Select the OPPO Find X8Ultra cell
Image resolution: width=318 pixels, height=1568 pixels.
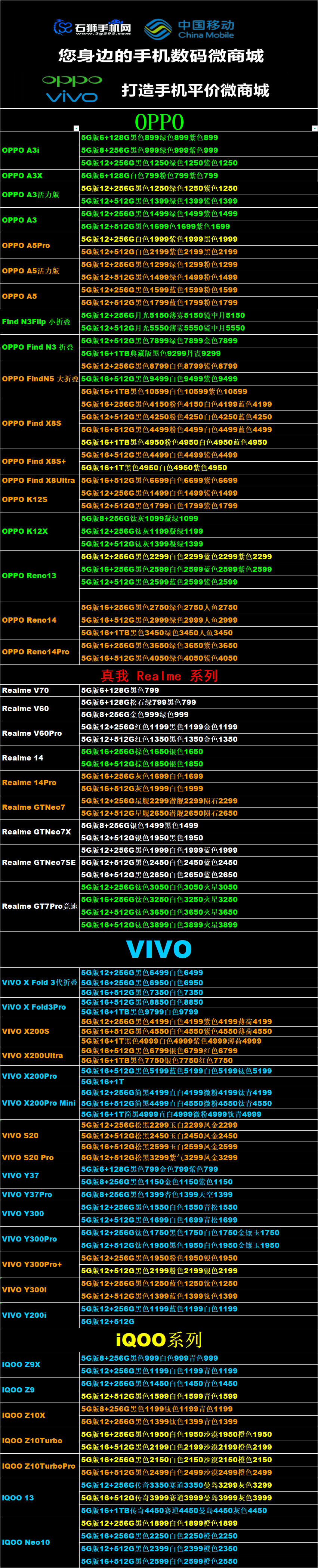click(40, 480)
